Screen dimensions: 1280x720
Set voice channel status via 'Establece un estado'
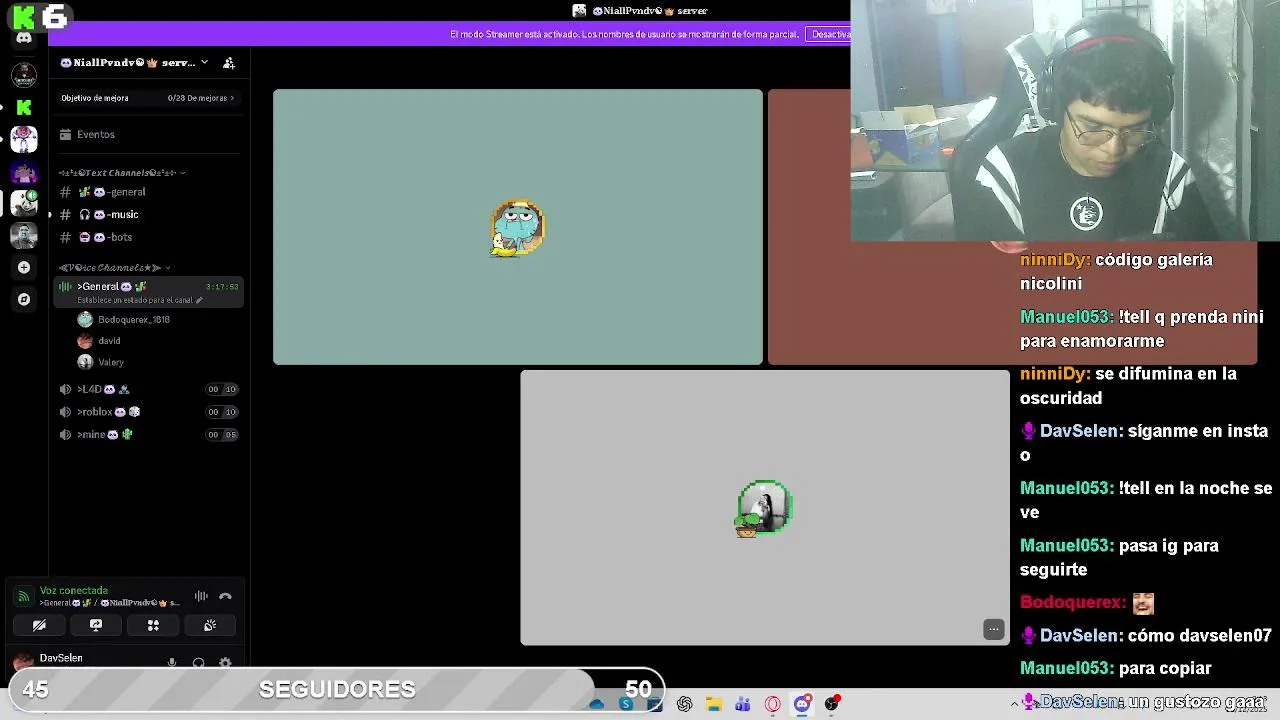(140, 300)
